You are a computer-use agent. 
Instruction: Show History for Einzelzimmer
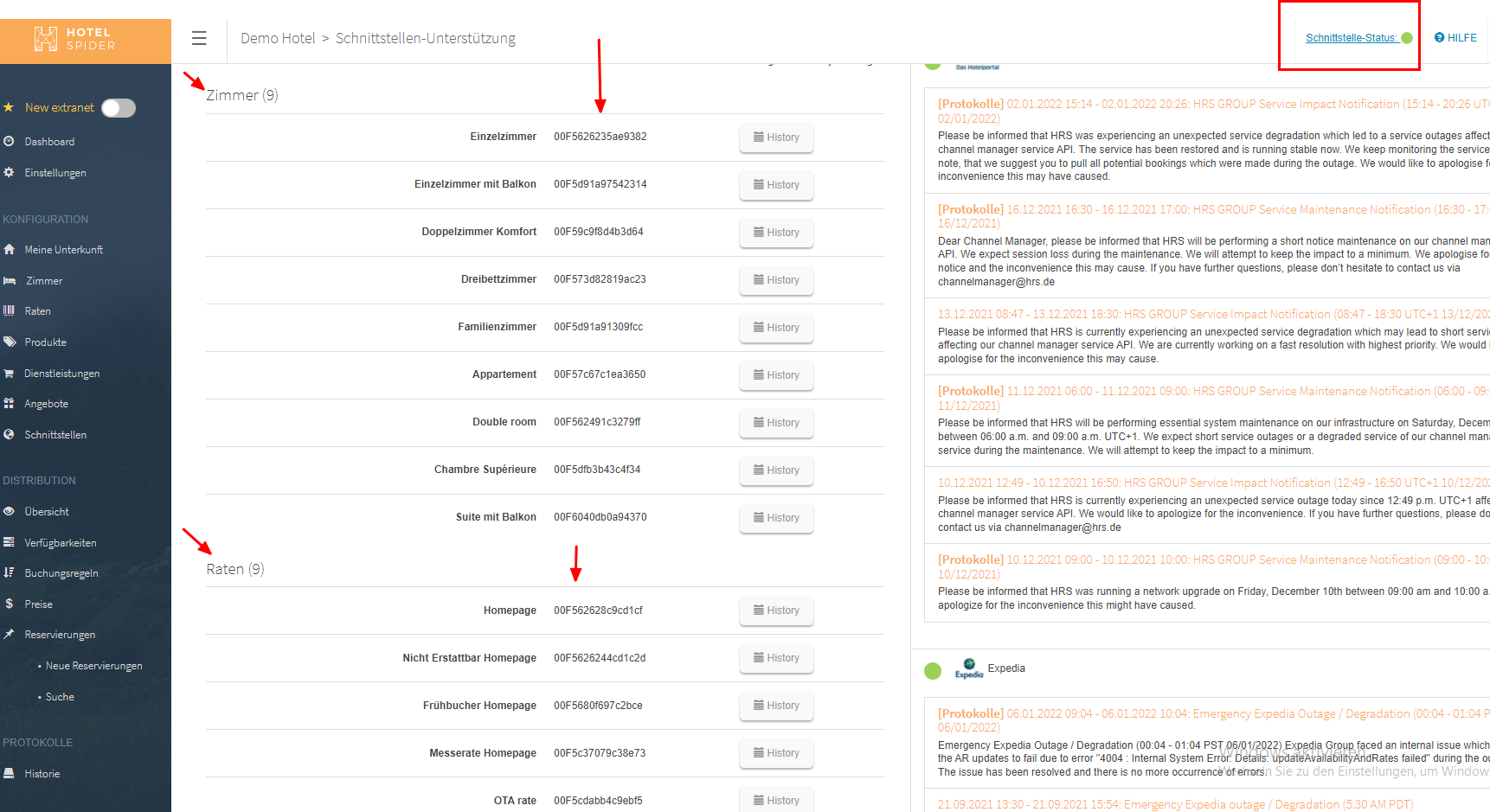776,137
